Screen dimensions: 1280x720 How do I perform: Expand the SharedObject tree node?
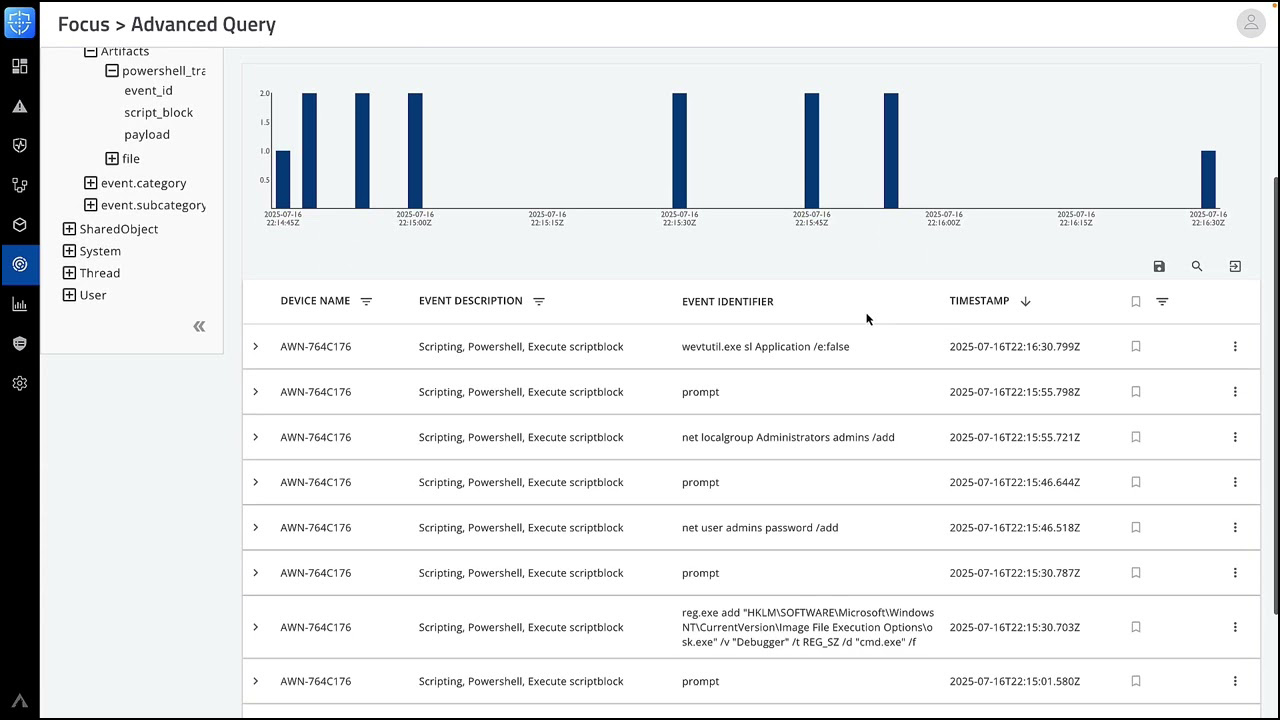tap(69, 229)
